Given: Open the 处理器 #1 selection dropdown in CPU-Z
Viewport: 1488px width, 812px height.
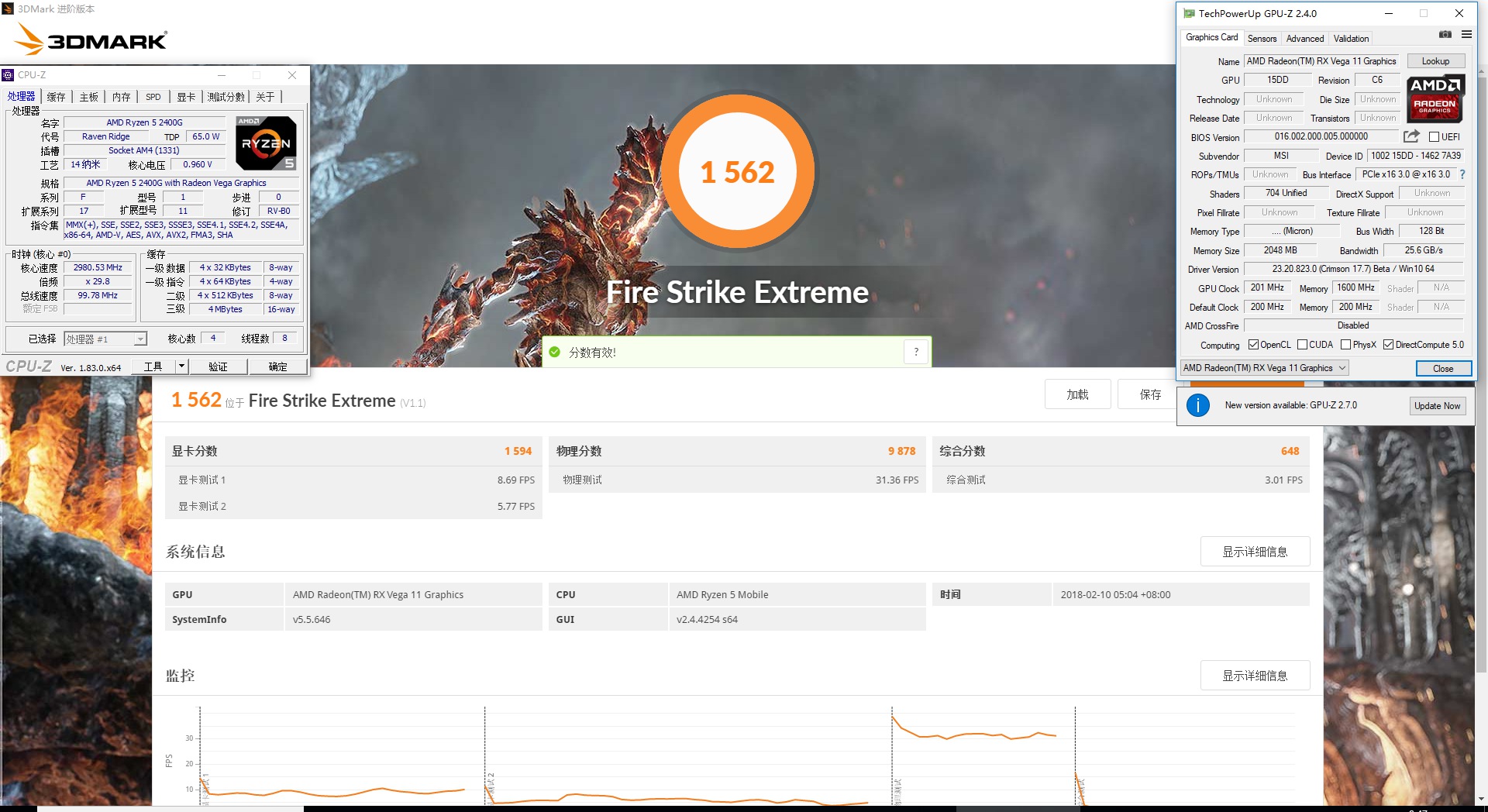Looking at the screenshot, I should point(105,339).
